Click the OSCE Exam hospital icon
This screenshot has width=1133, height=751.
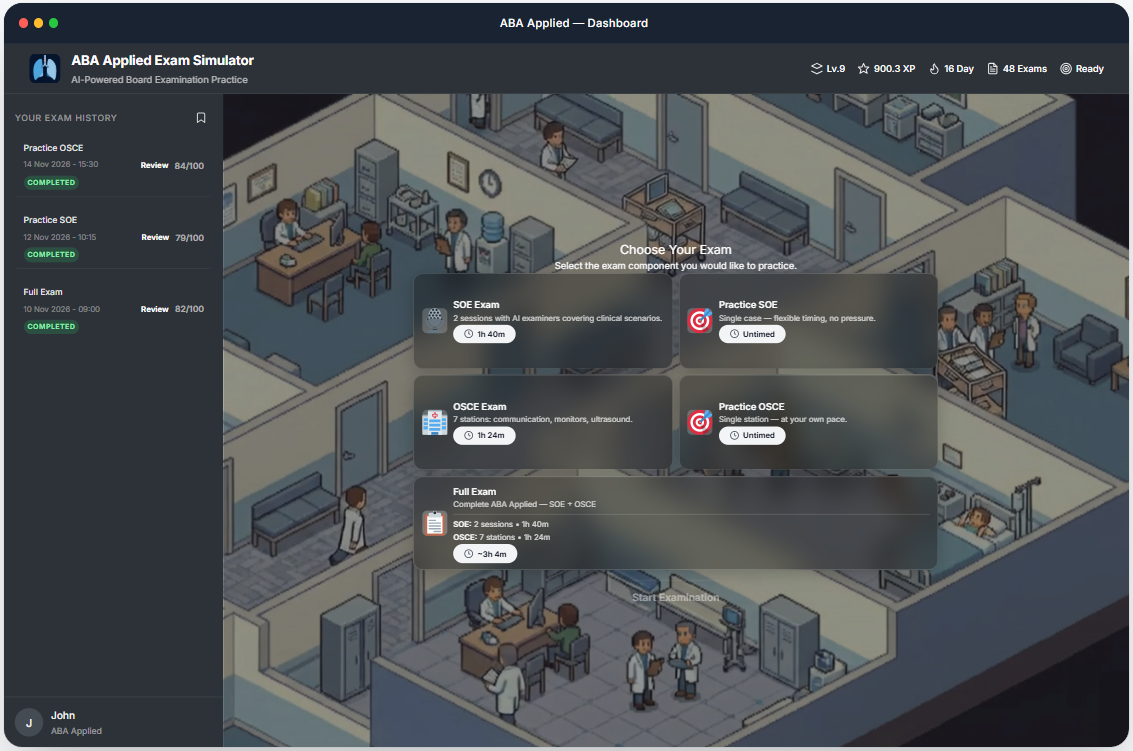point(434,422)
